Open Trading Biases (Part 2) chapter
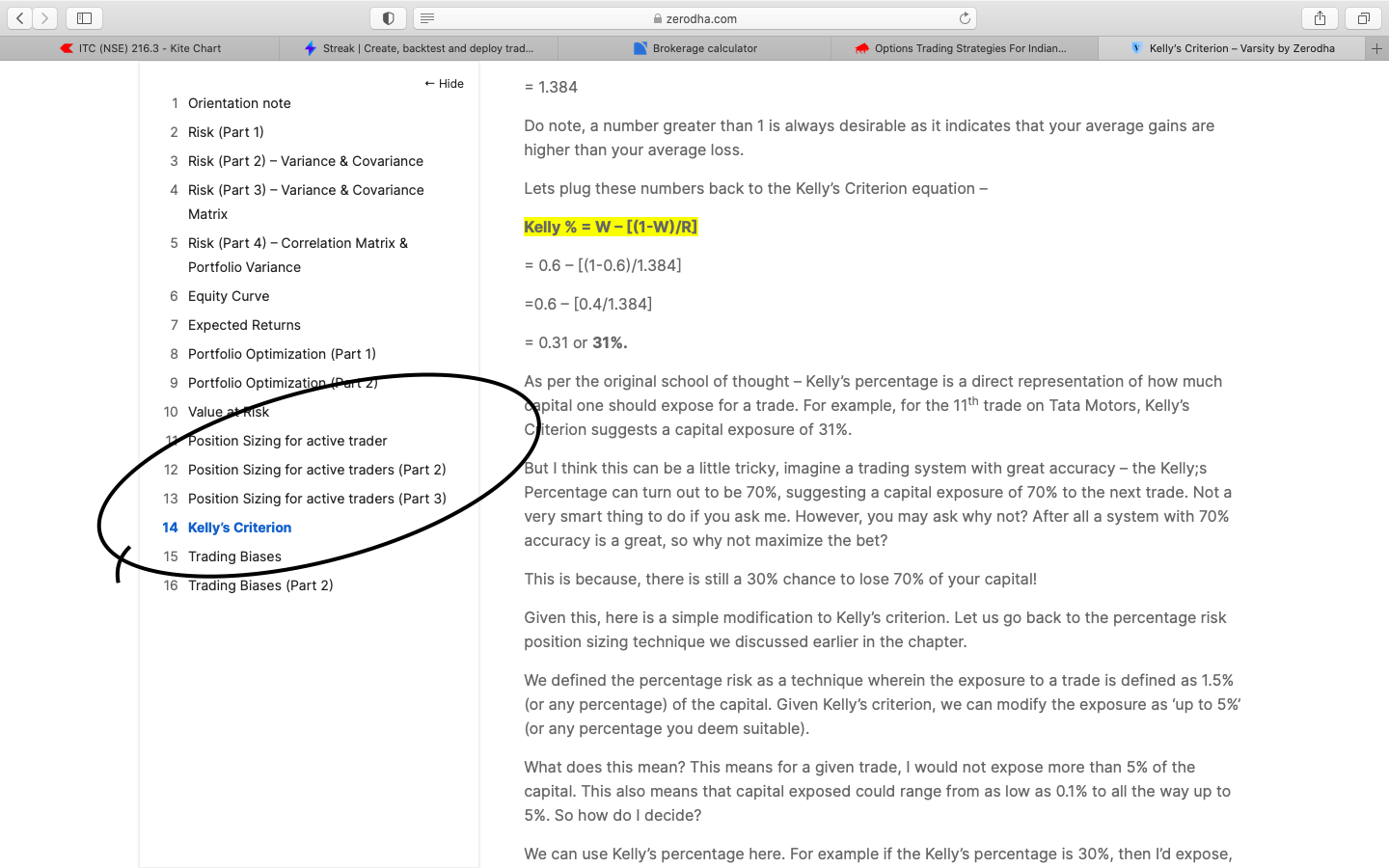The image size is (1389, 868). [260, 585]
